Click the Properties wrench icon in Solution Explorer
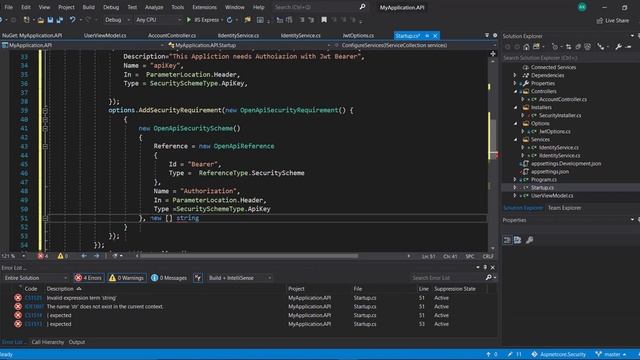Screen dimensions: 640x360 pos(618,47)
